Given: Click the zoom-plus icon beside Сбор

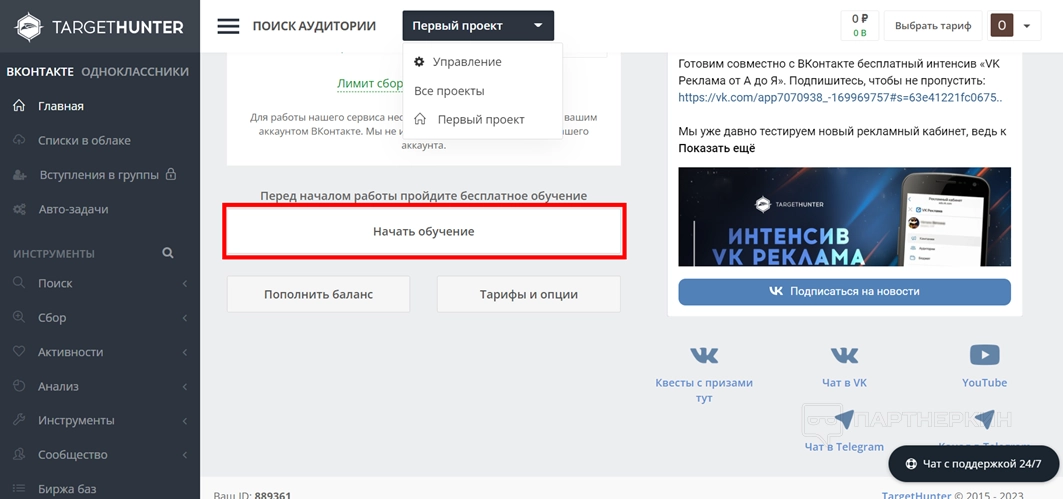Looking at the screenshot, I should pyautogui.click(x=19, y=317).
